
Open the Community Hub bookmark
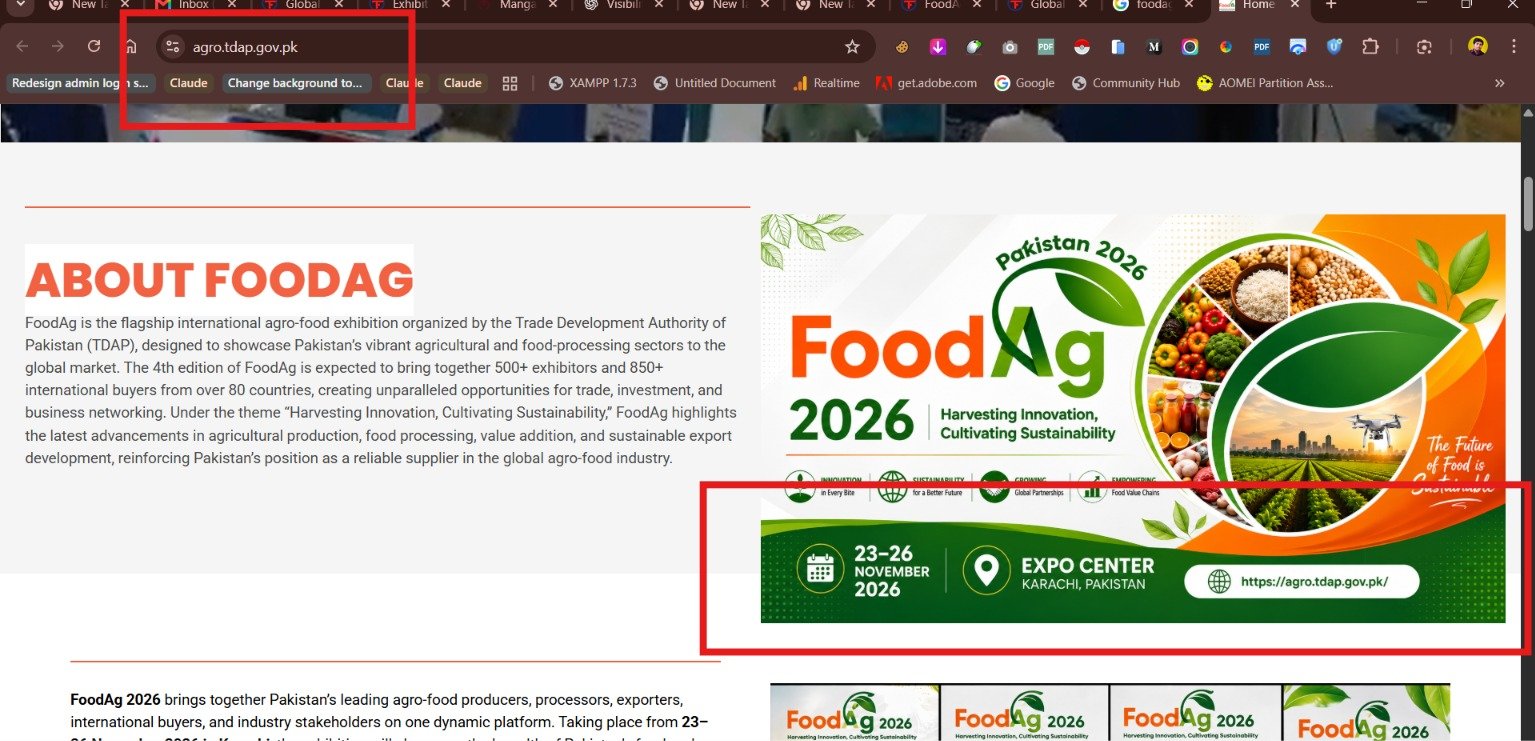tap(1125, 83)
